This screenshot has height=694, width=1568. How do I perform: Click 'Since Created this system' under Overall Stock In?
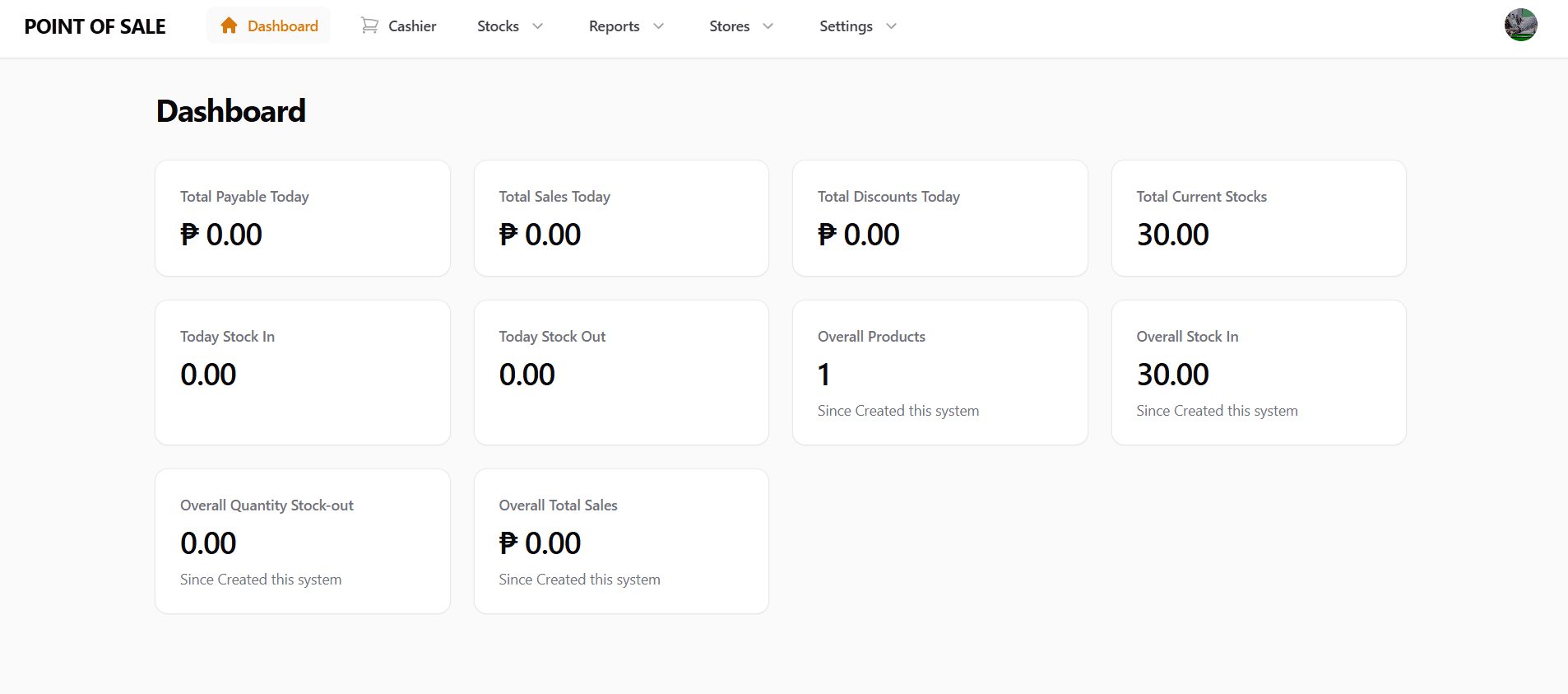[1217, 411]
